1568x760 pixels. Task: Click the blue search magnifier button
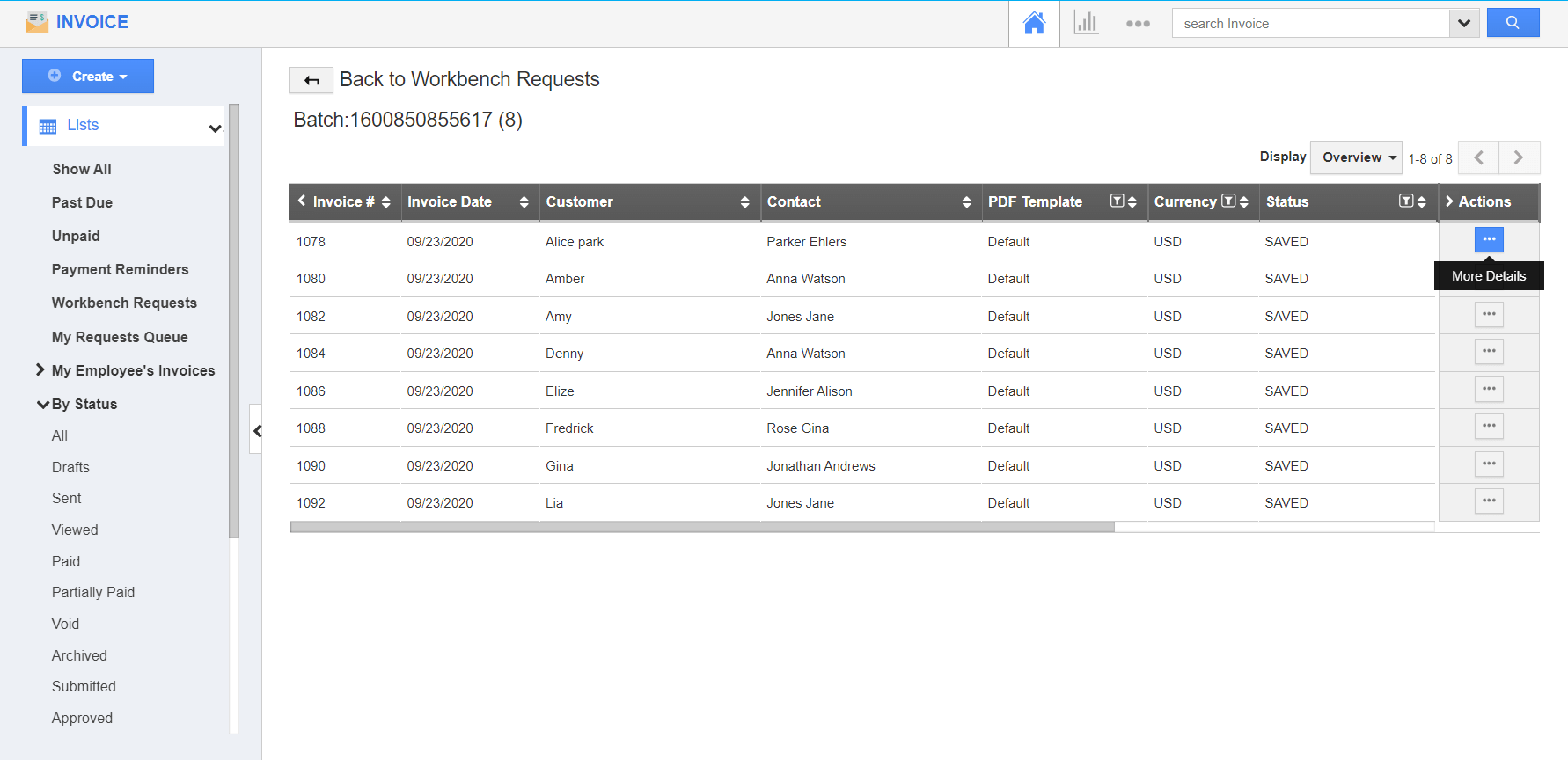pyautogui.click(x=1513, y=23)
